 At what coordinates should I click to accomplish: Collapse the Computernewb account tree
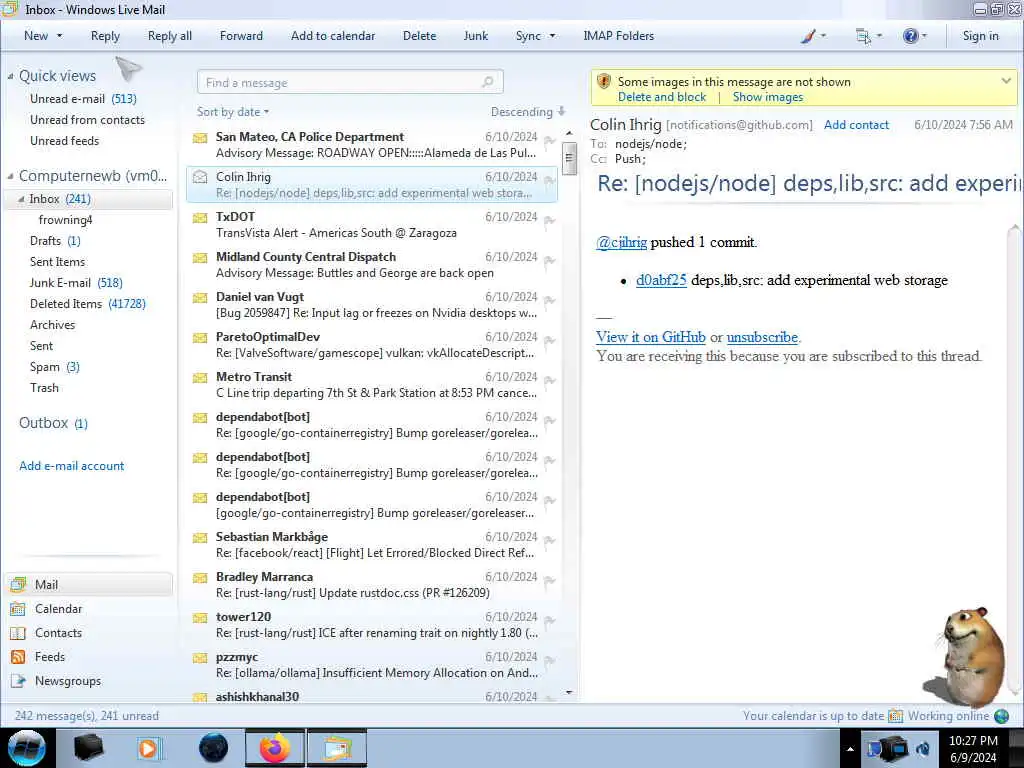(x=10, y=176)
